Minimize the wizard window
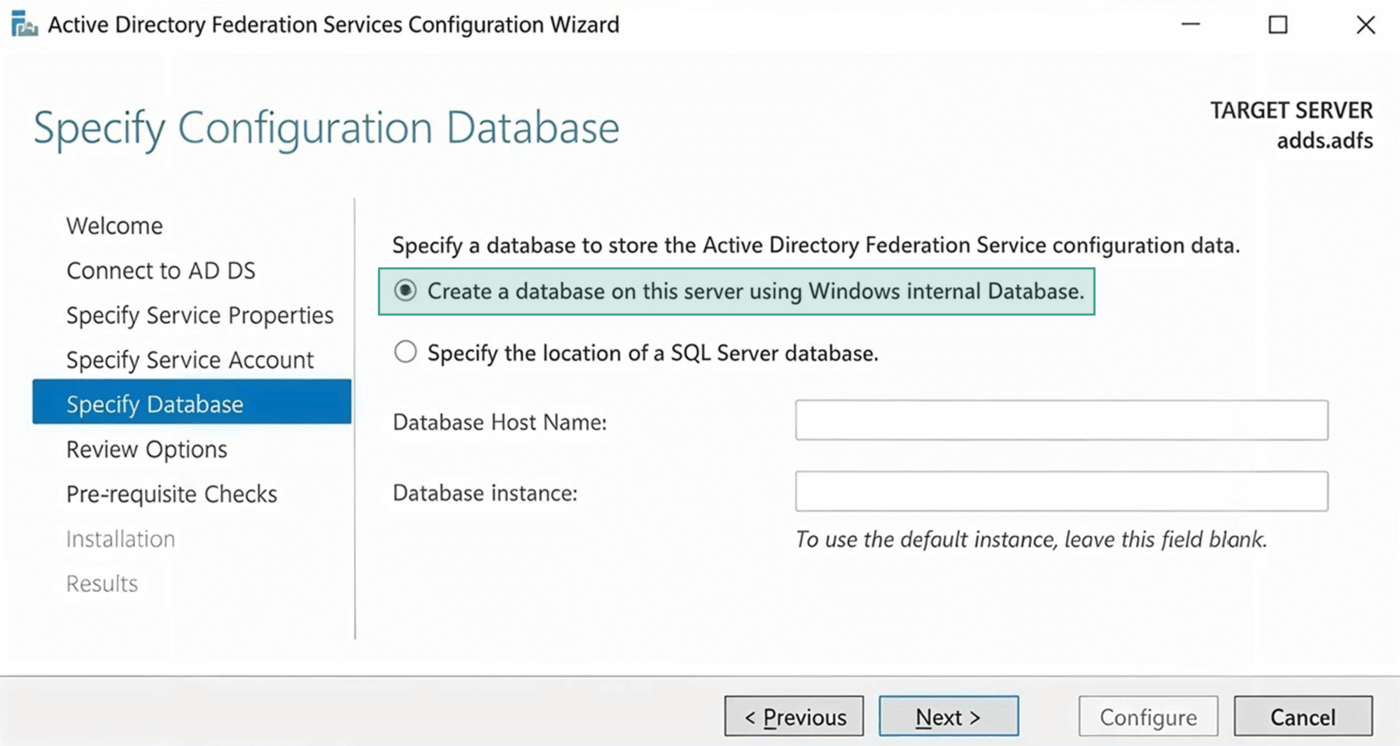Viewport: 1400px width, 746px height. click(x=1190, y=25)
